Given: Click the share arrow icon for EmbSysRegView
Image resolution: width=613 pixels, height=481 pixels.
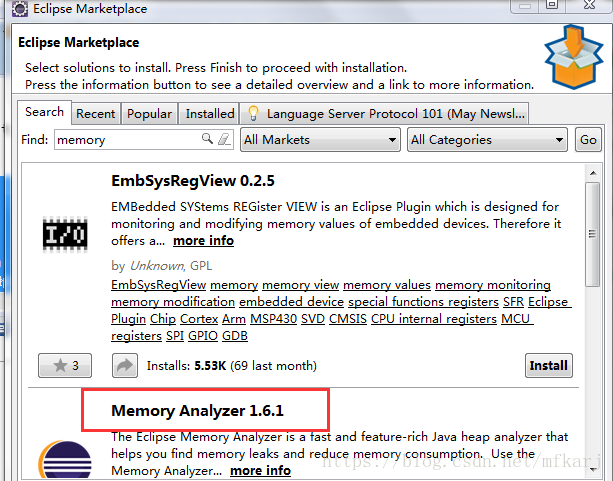Looking at the screenshot, I should 125,365.
